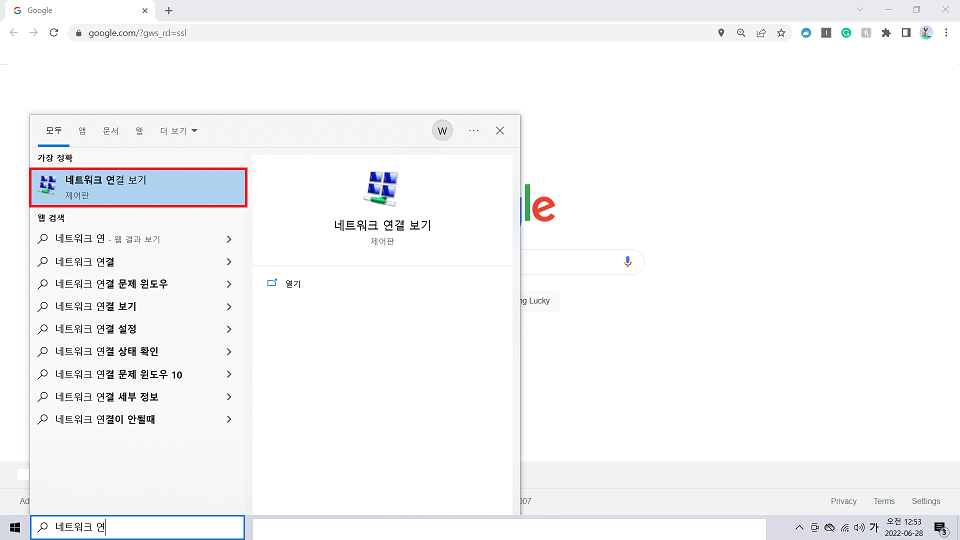The width and height of the screenshot is (960, 540).
Task: Click the share page icon
Action: pyautogui.click(x=761, y=33)
